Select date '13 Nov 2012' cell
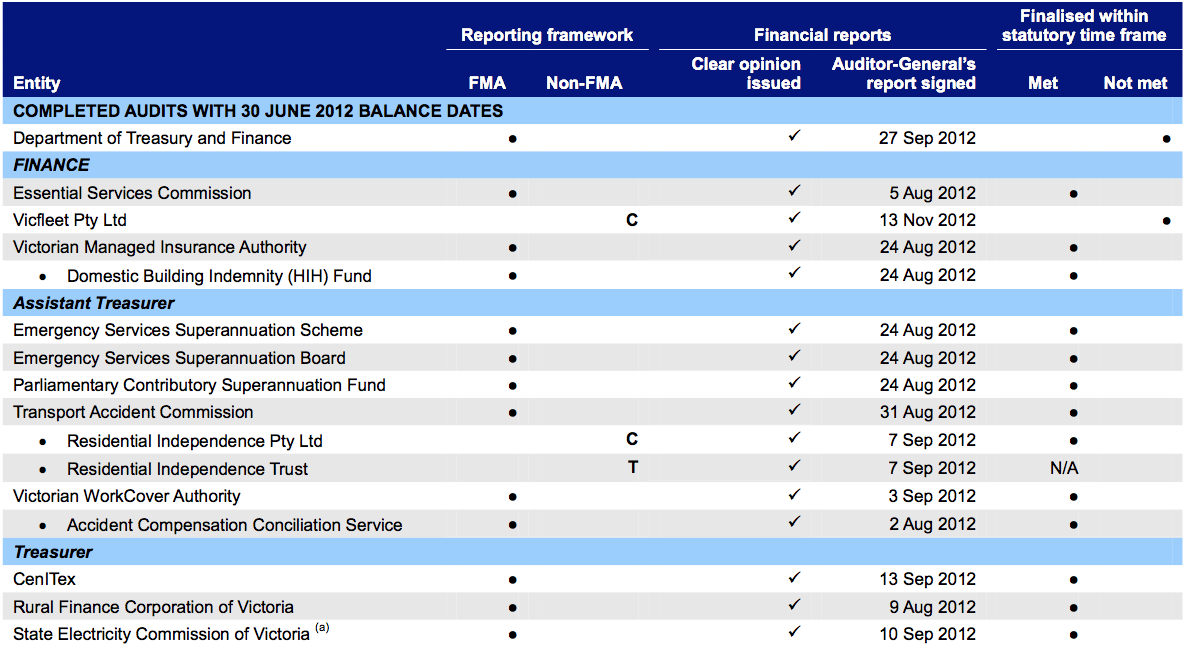The image size is (1187, 650). tap(927, 220)
